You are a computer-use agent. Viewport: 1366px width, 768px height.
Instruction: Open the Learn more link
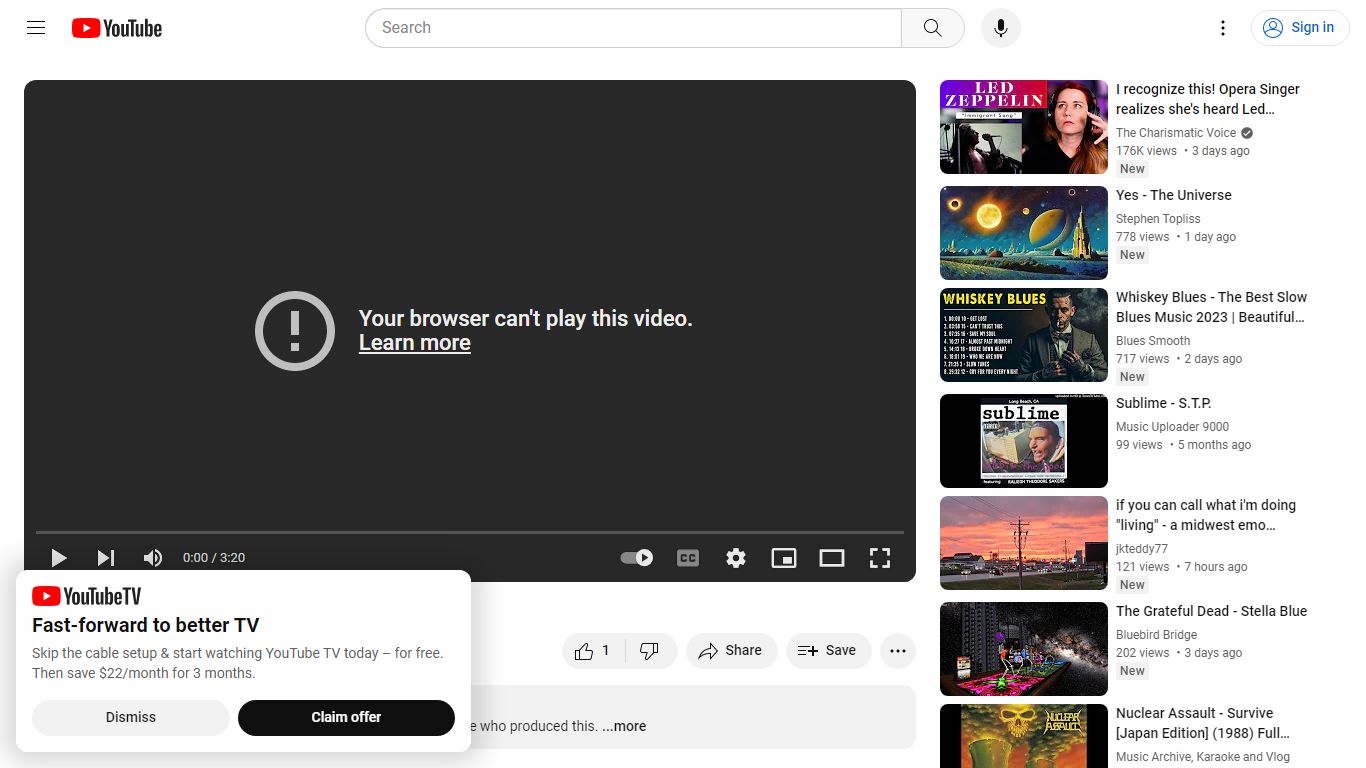415,343
